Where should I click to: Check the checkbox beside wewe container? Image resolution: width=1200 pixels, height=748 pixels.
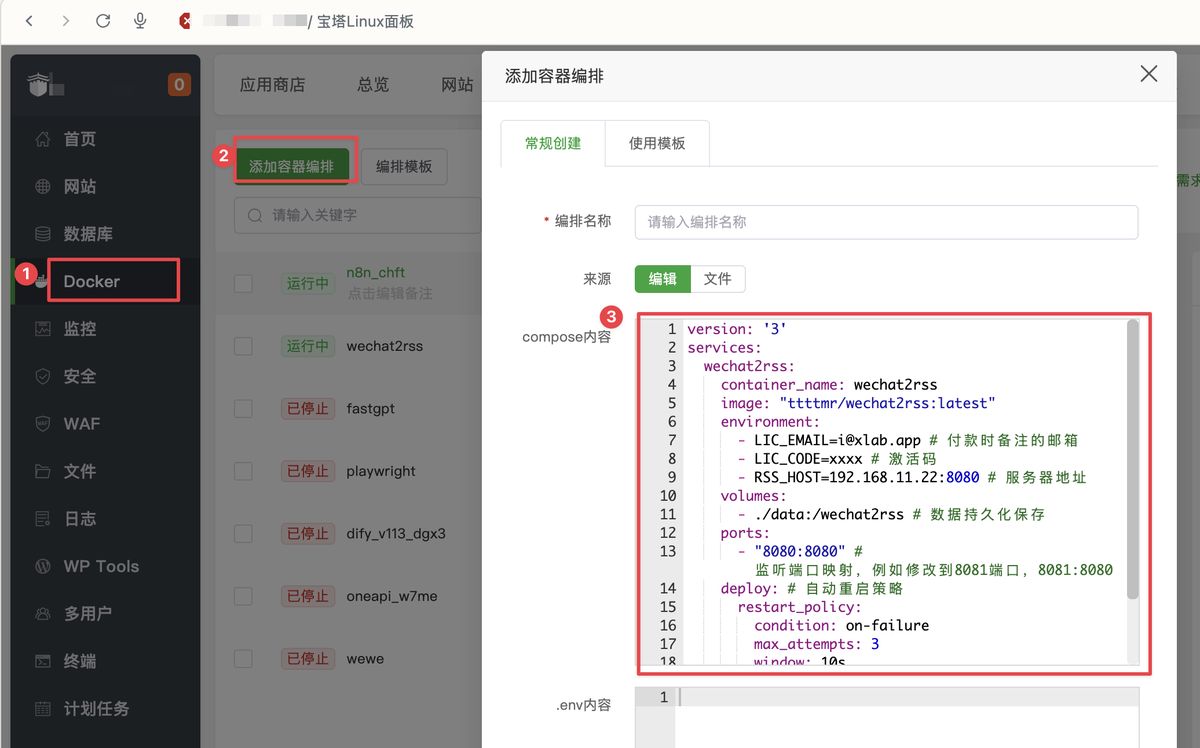[x=243, y=658]
